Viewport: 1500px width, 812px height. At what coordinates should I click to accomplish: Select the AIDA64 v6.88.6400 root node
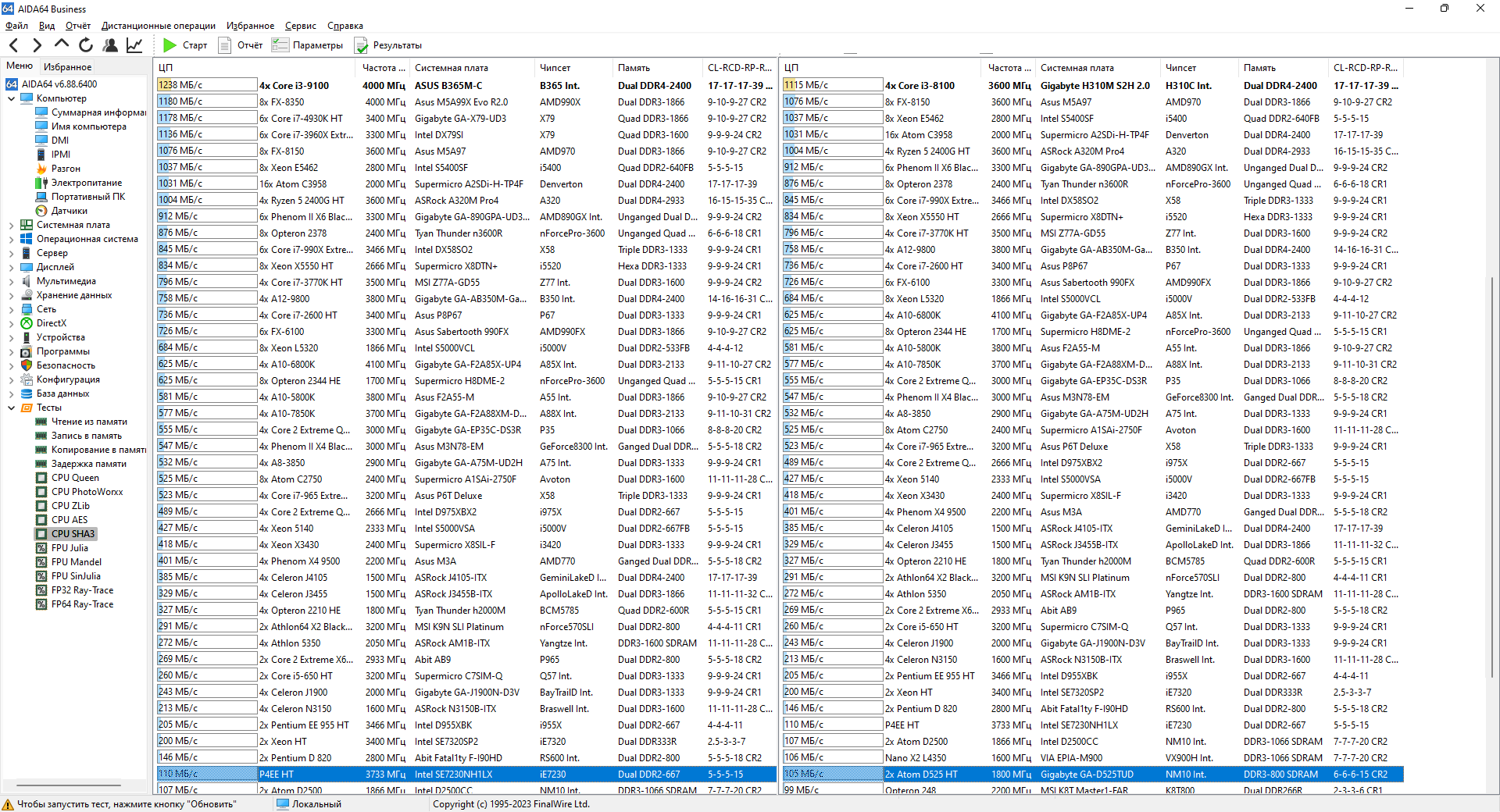[x=52, y=84]
